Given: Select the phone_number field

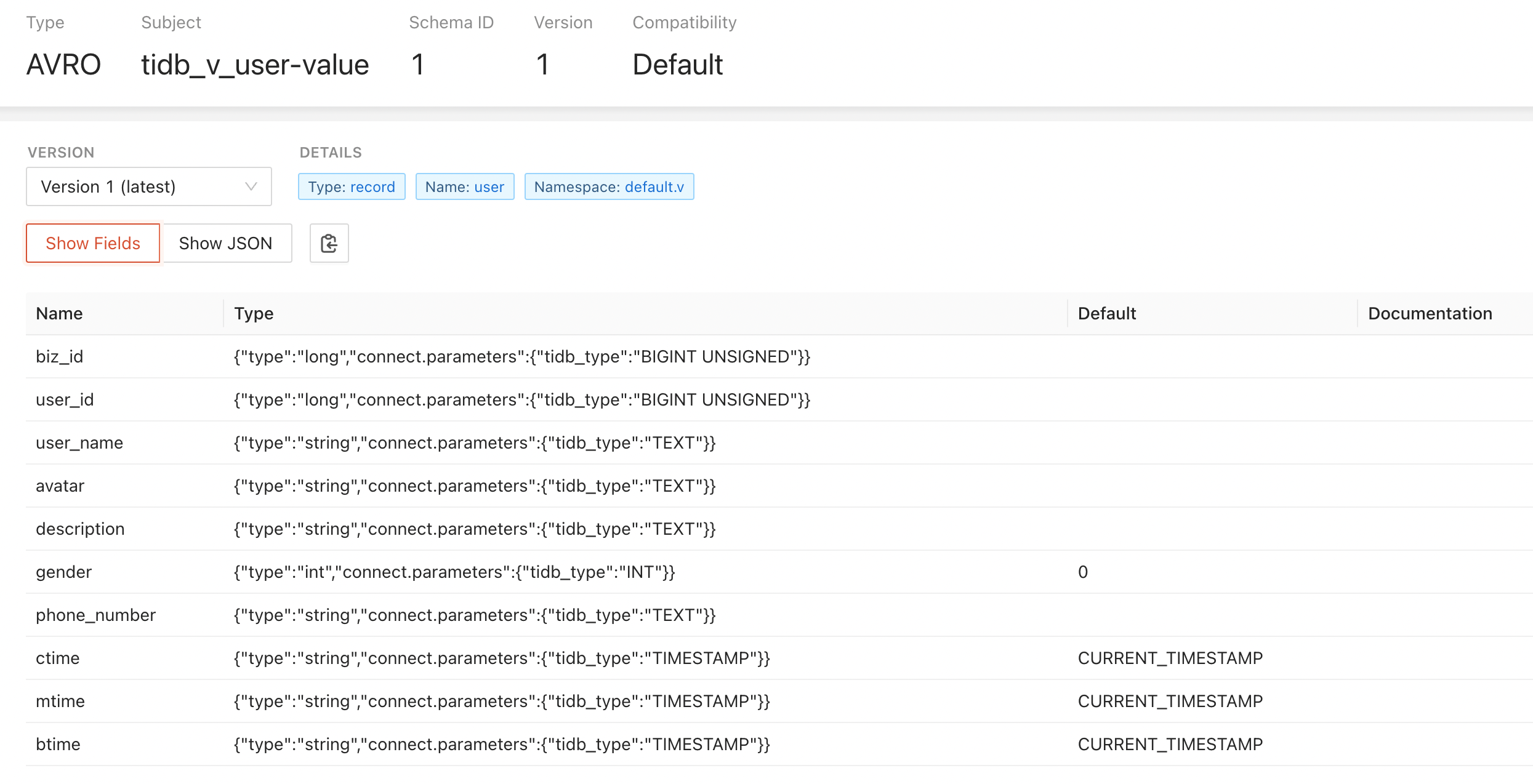Looking at the screenshot, I should click(x=95, y=615).
